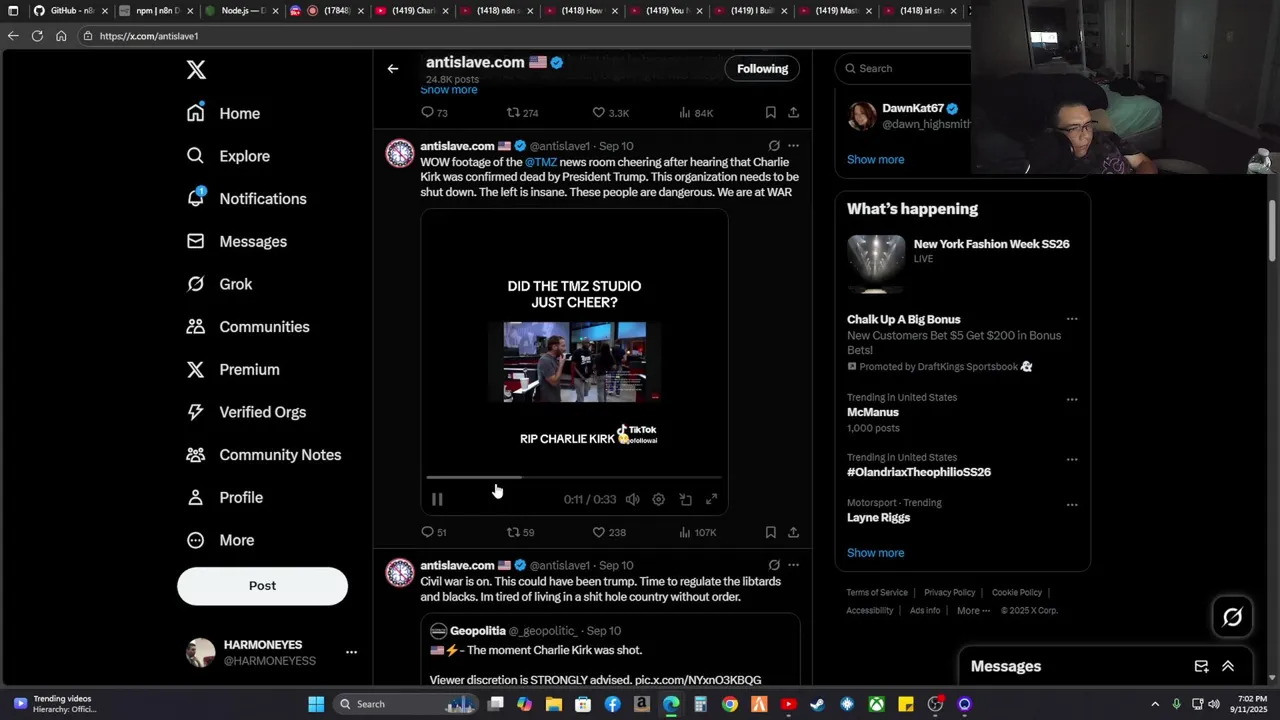Open Notifications with unread badge
Viewport: 1280px width, 720px height.
246,198
